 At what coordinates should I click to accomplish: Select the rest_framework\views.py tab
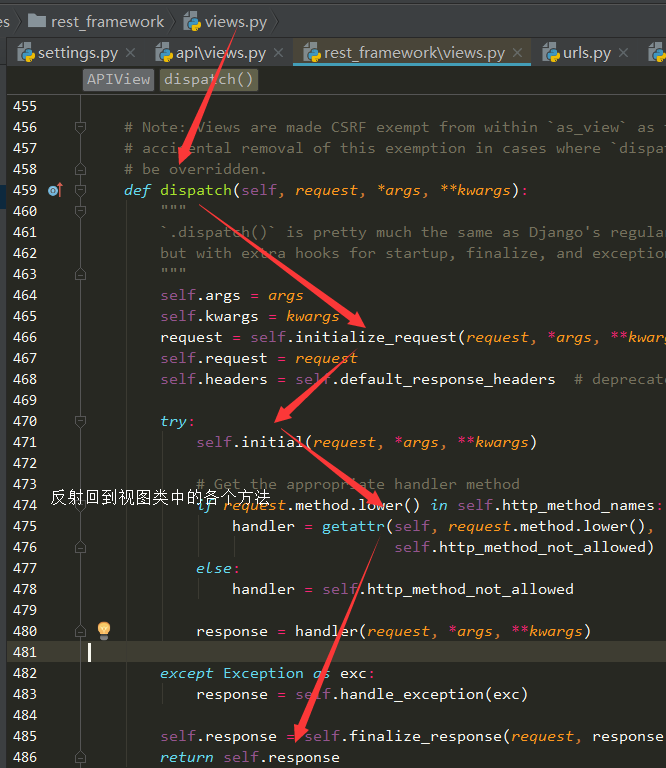(x=414, y=52)
